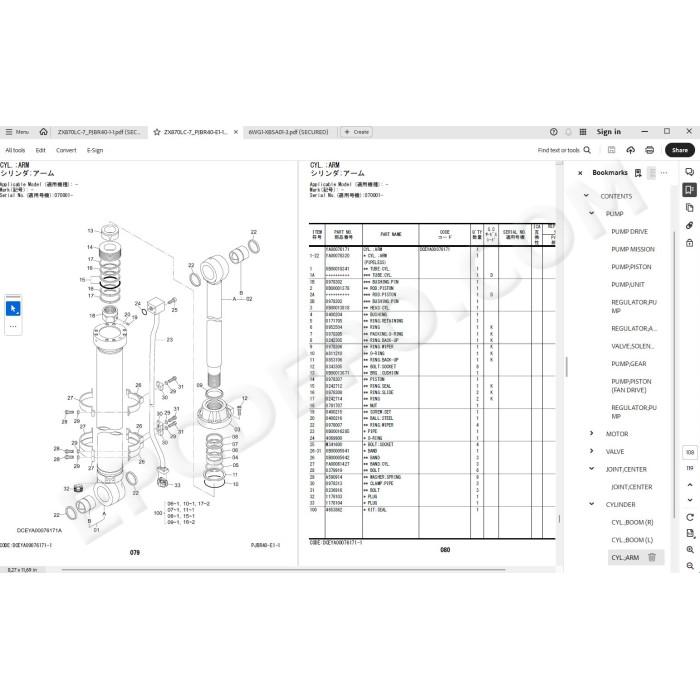Open the PUMP;GEAR bookmark
The image size is (700, 700).
tap(629, 364)
